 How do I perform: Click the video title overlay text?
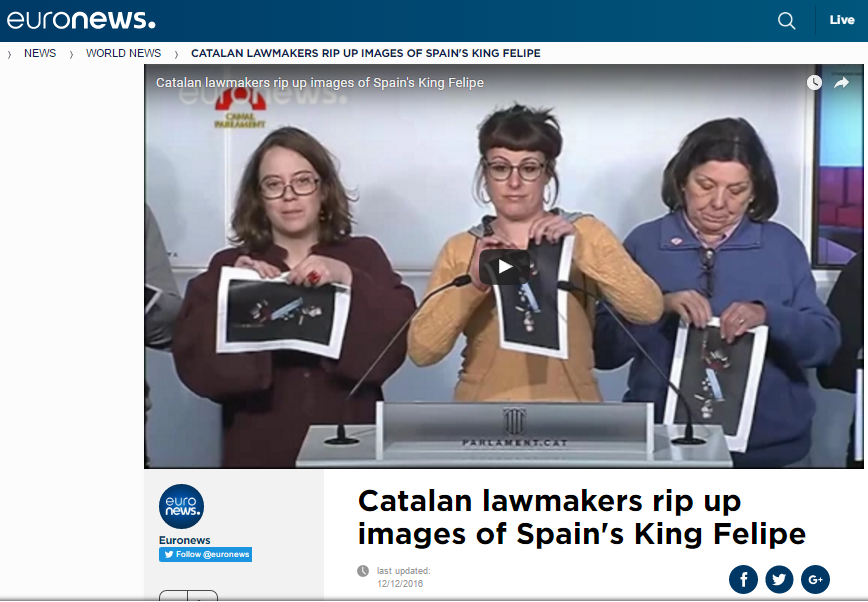(320, 83)
